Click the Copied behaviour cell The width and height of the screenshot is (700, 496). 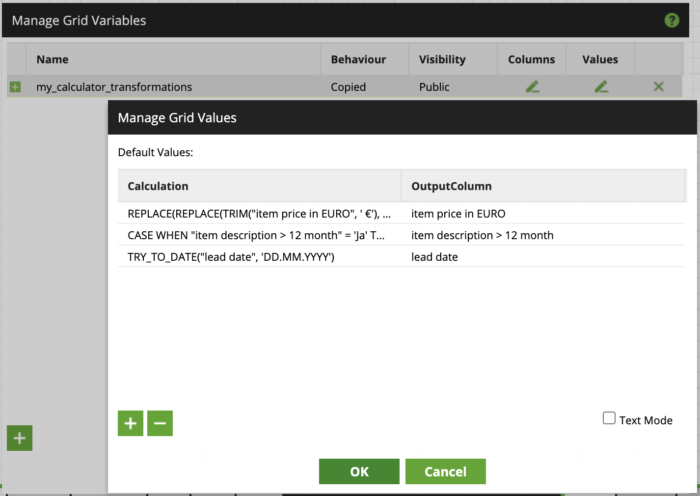pos(349,87)
